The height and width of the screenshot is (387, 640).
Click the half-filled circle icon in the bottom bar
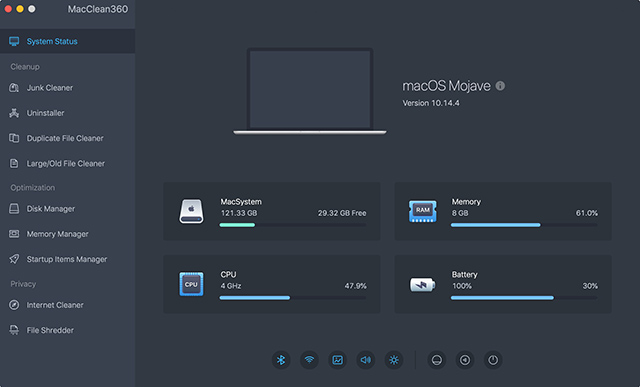pyautogui.click(x=437, y=360)
